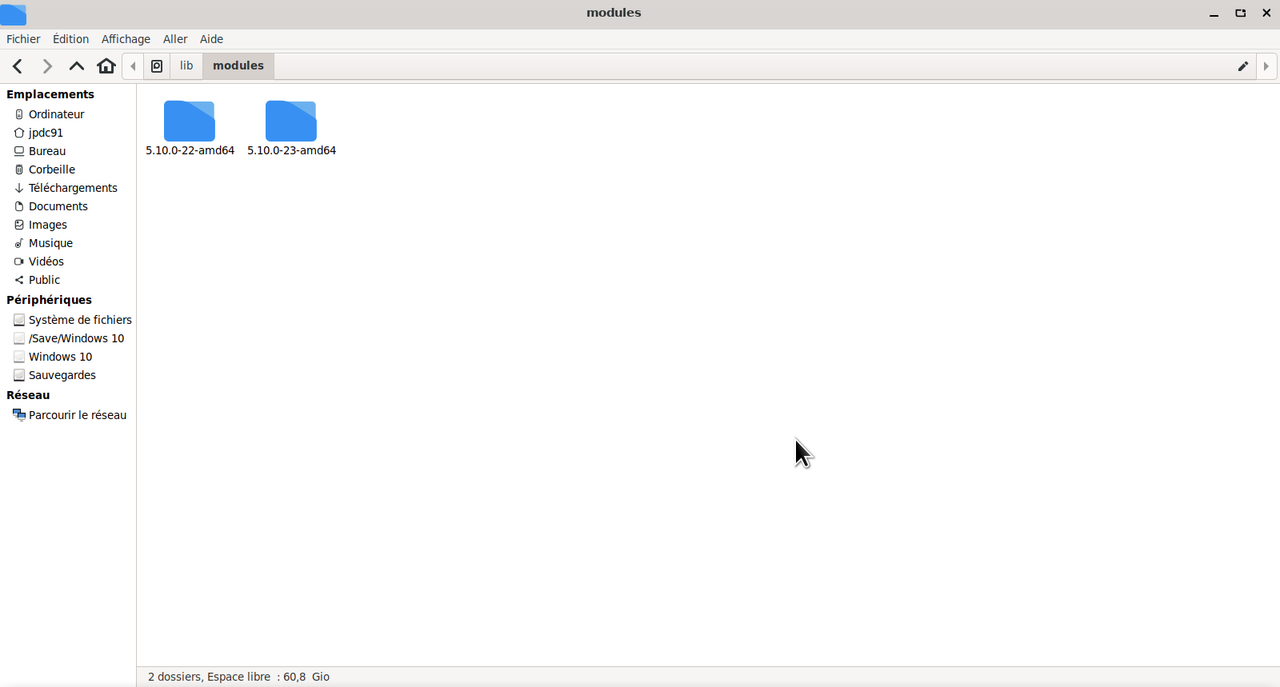The width and height of the screenshot is (1280, 687).
Task: Open the Aller menu
Action: pos(175,39)
